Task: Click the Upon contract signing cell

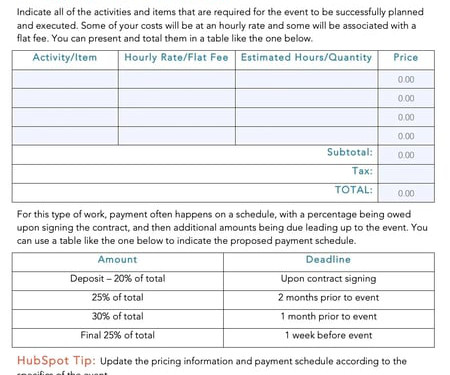Action: tap(329, 279)
